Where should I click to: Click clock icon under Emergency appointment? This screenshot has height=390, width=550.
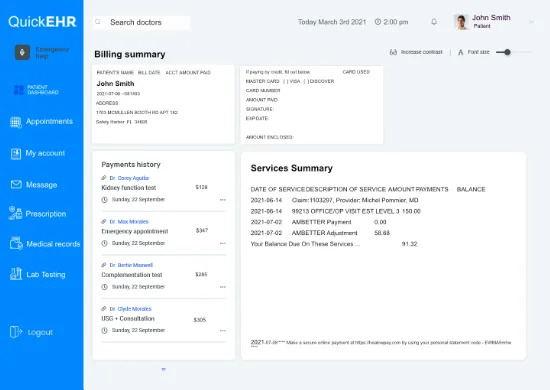[104, 243]
